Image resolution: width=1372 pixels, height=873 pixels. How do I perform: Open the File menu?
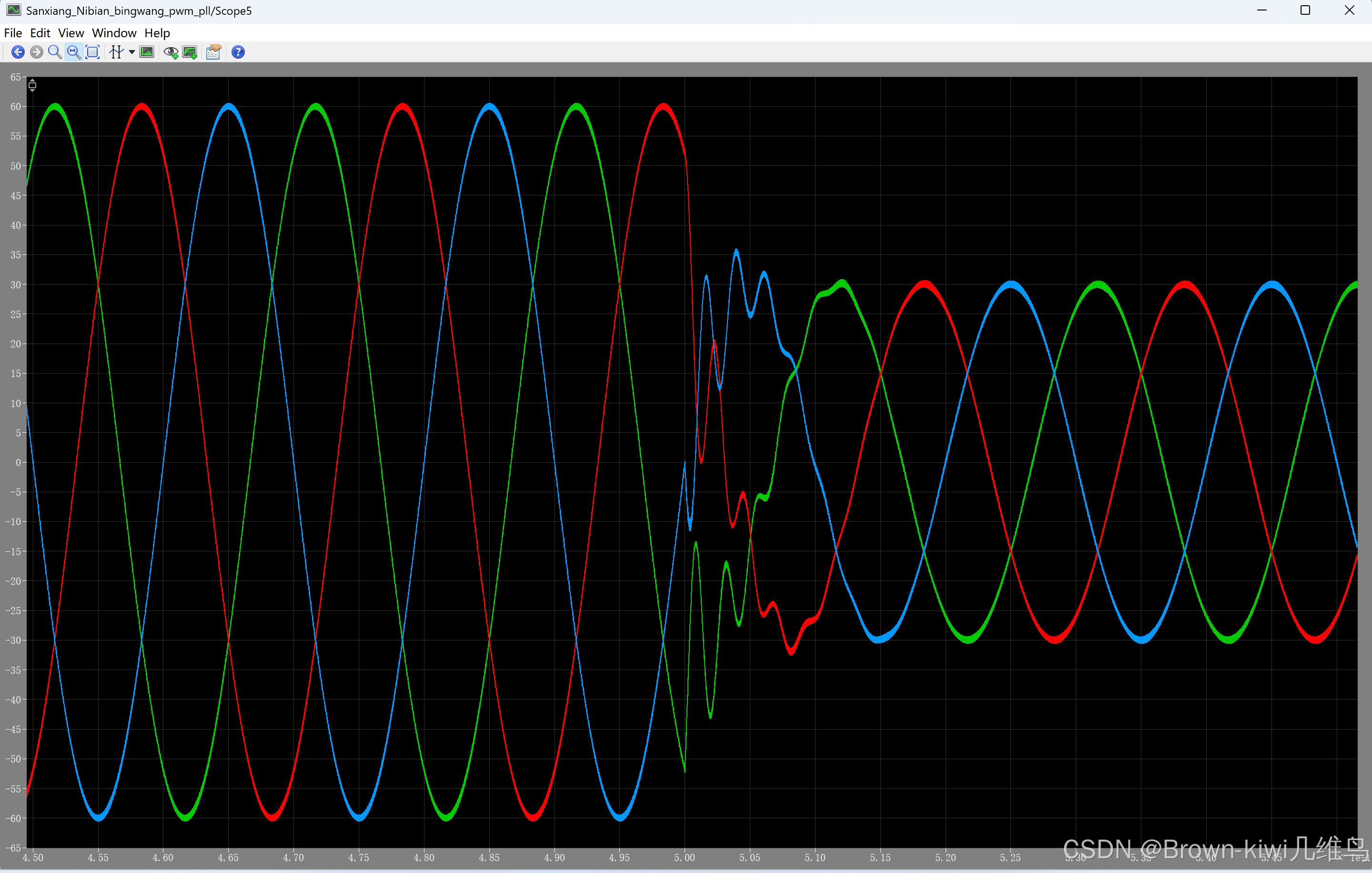[12, 33]
